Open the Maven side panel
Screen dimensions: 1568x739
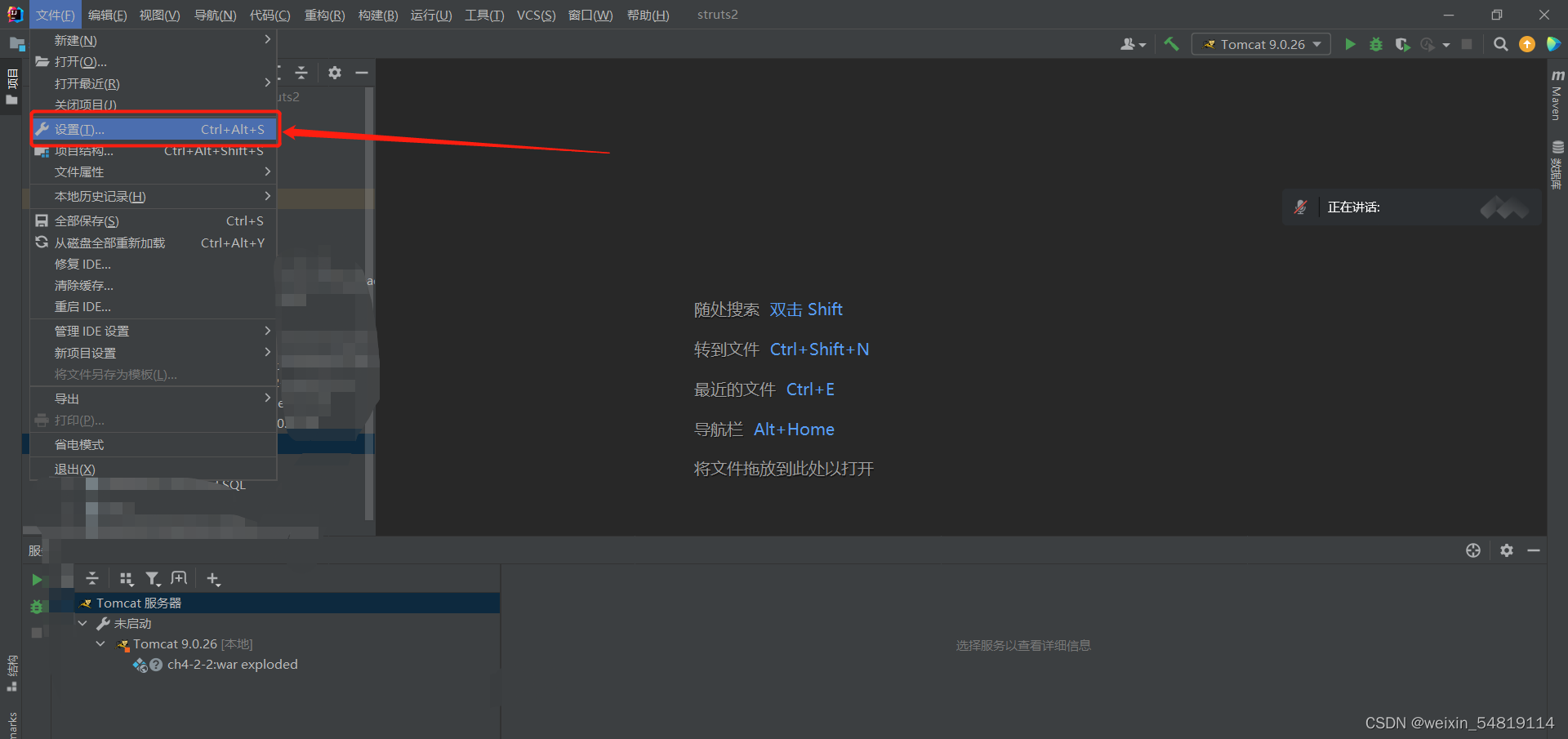click(x=1557, y=96)
